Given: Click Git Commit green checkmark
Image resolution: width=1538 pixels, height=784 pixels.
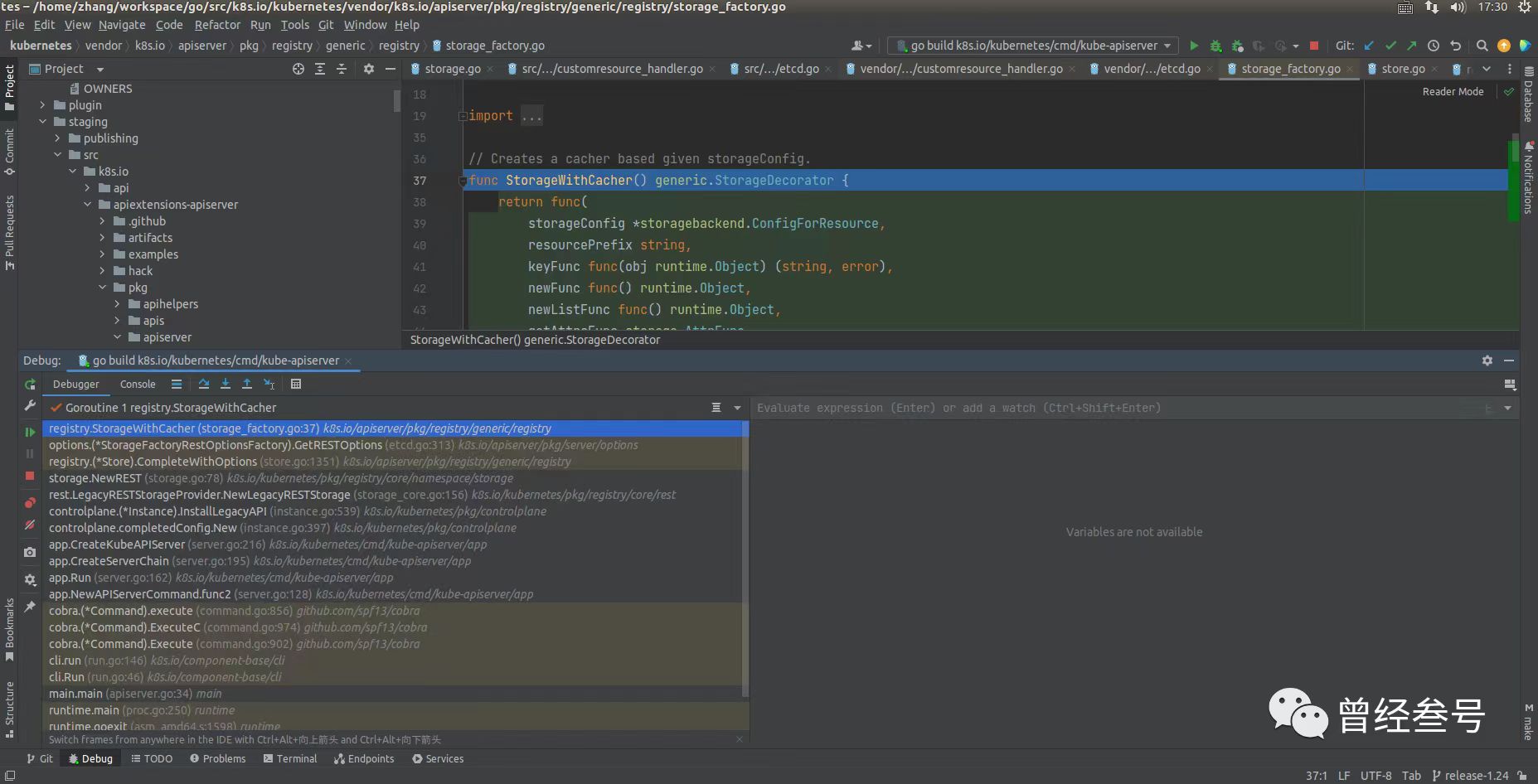Looking at the screenshot, I should [x=1390, y=46].
